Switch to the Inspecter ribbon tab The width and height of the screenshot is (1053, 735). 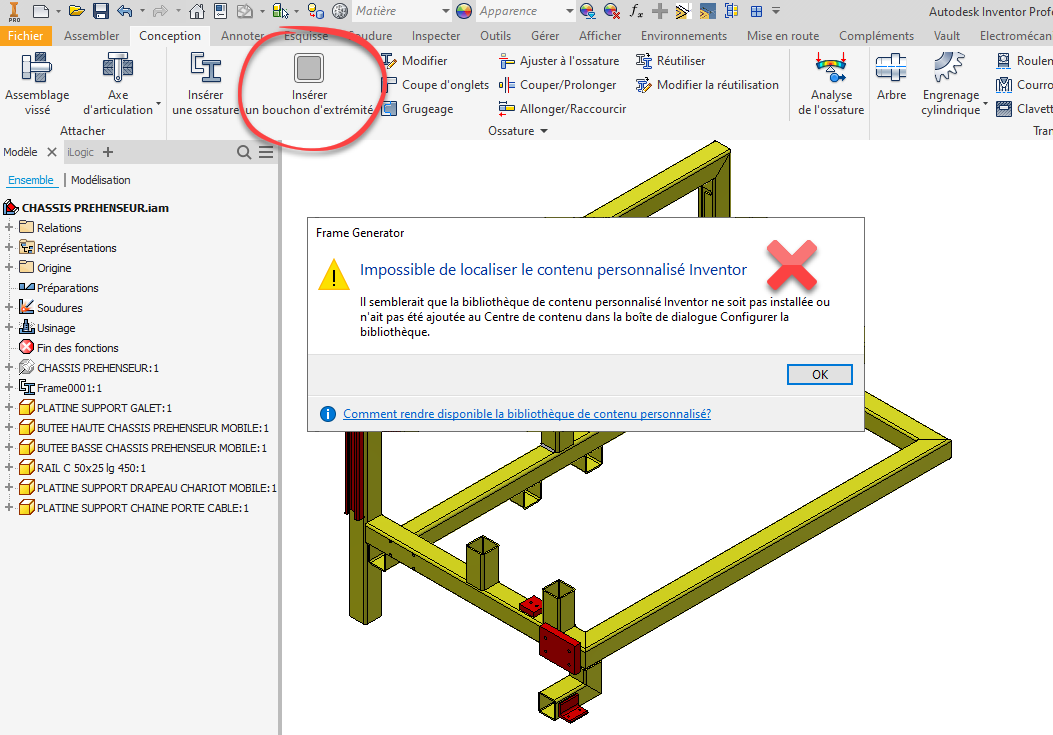coord(436,36)
